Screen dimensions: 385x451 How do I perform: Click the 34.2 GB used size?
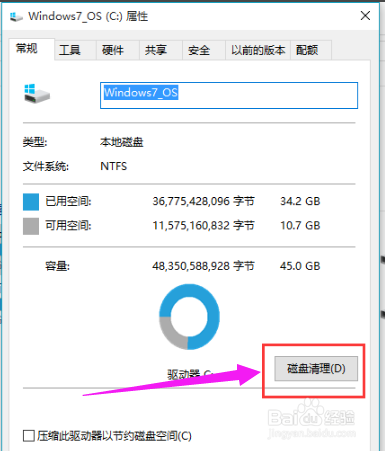tap(300, 201)
